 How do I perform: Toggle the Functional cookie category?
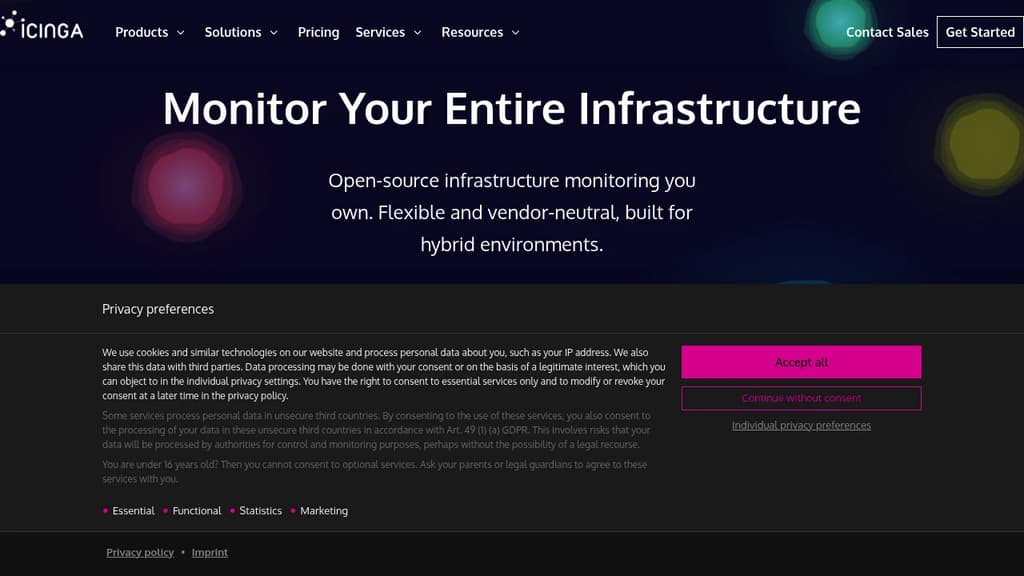(x=190, y=510)
